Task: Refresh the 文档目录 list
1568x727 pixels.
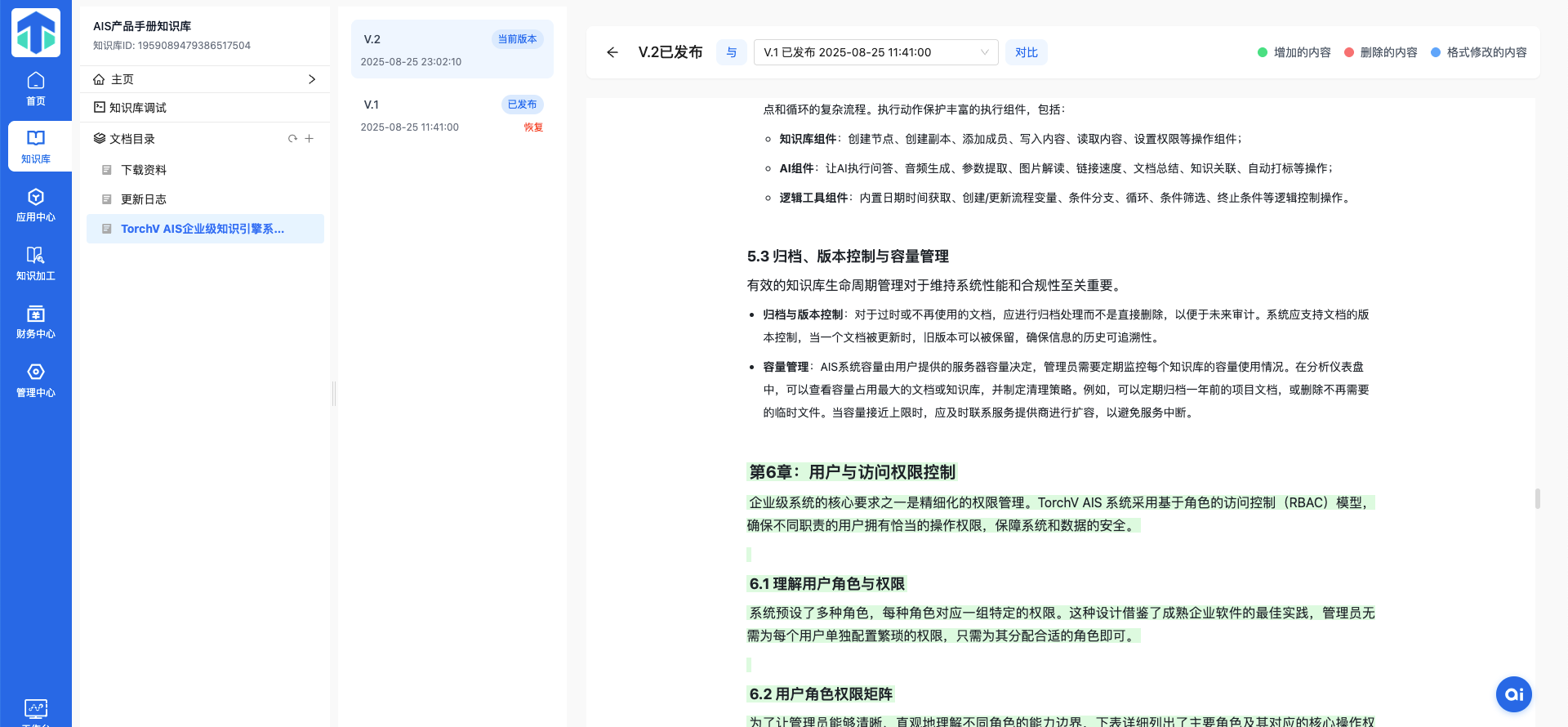Action: [292, 139]
